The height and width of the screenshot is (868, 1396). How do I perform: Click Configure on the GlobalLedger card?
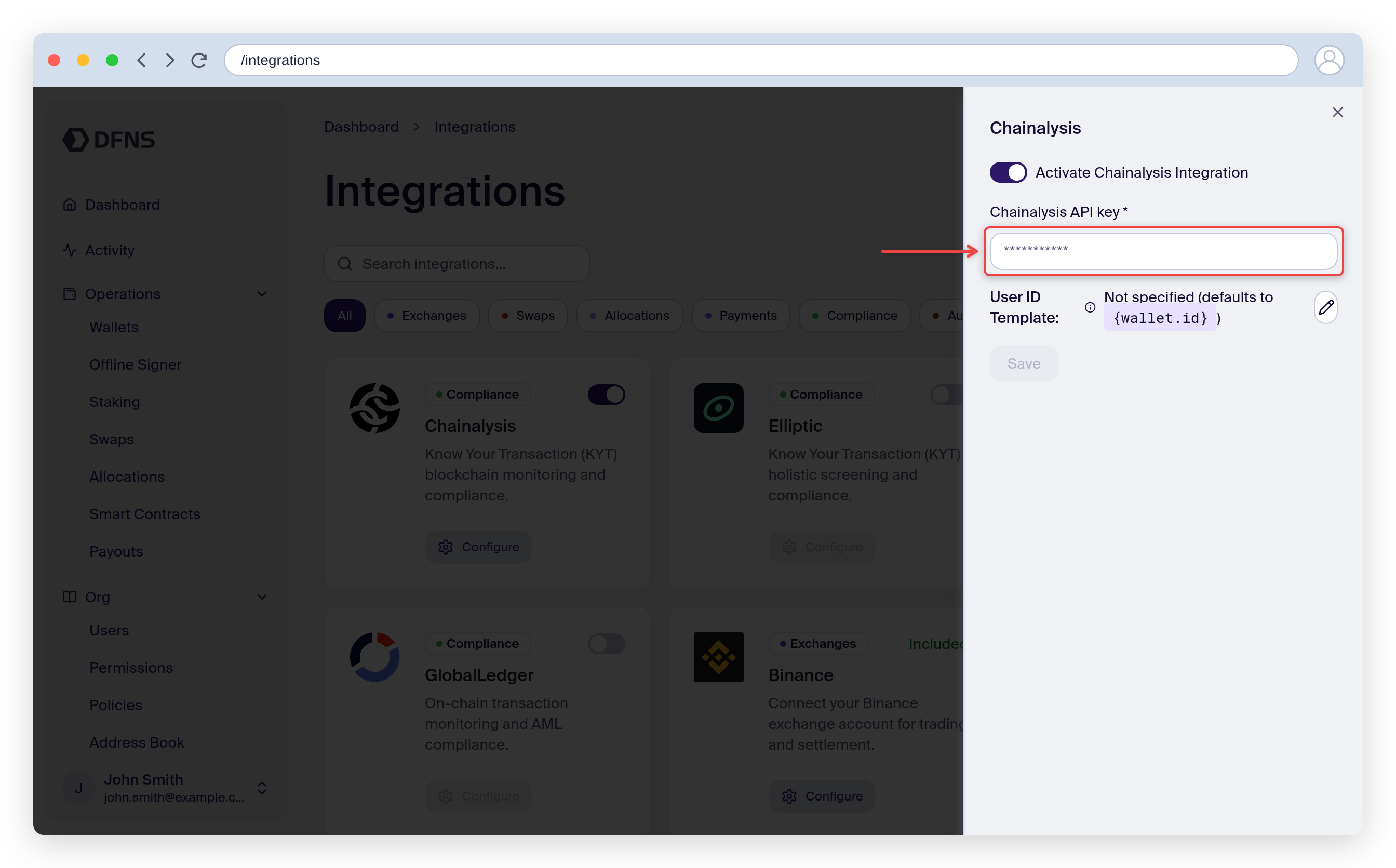click(x=478, y=796)
